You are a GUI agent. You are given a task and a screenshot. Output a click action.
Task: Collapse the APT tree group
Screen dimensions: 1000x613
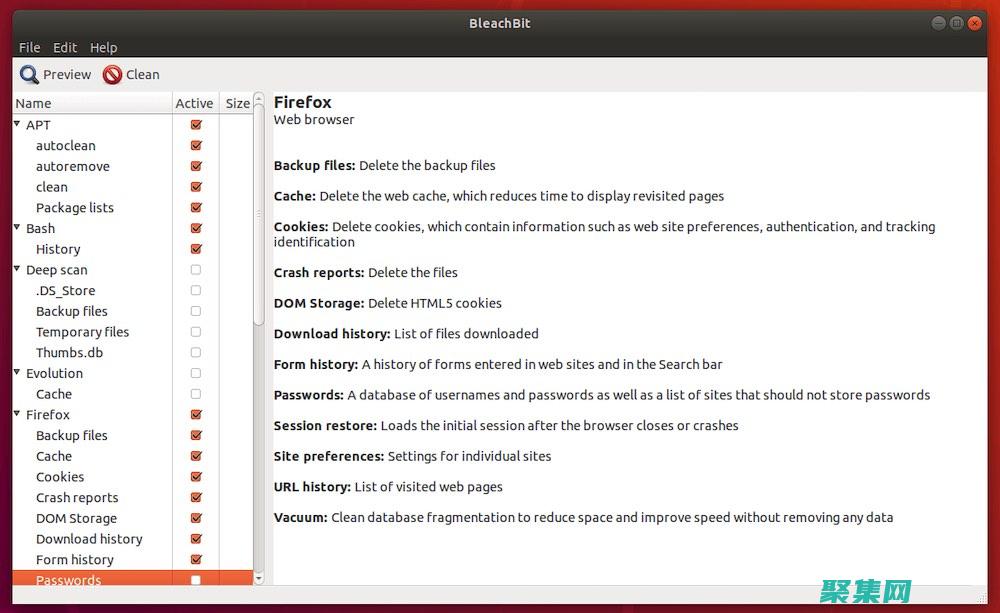[17, 124]
